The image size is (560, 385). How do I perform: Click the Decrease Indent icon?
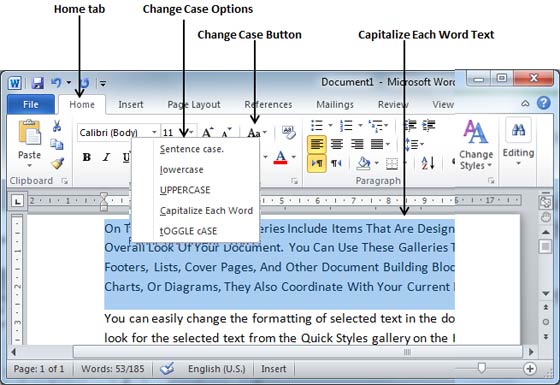[410, 125]
